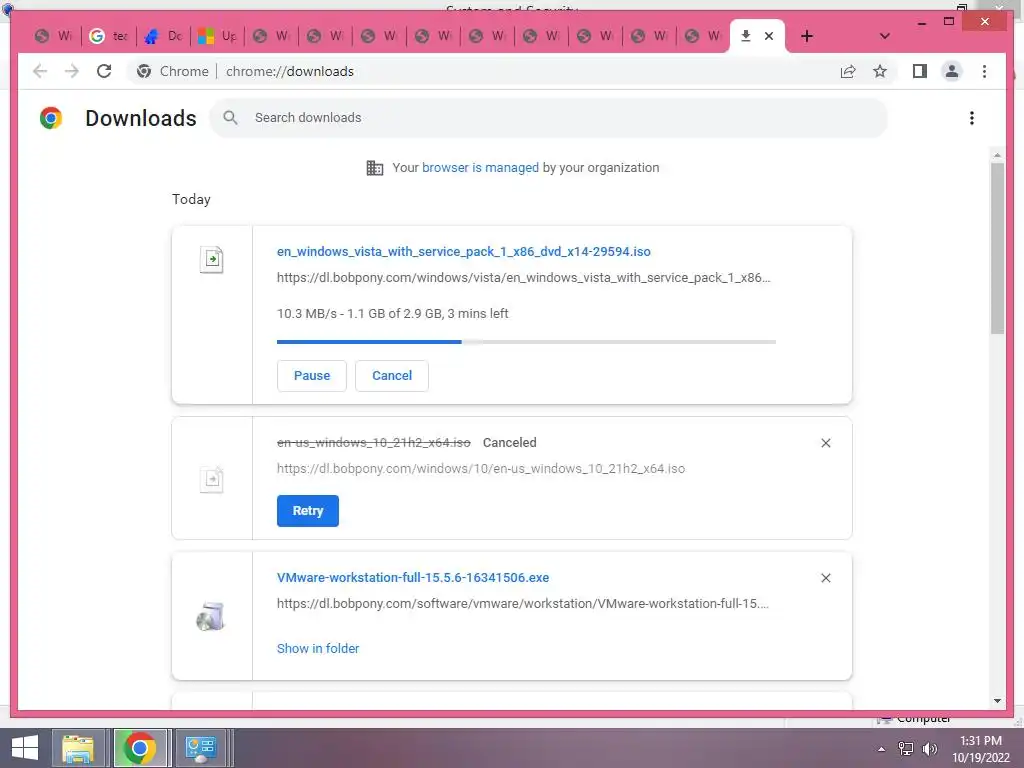Open the tab search chevron dropdown
The width and height of the screenshot is (1024, 768).
884,36
